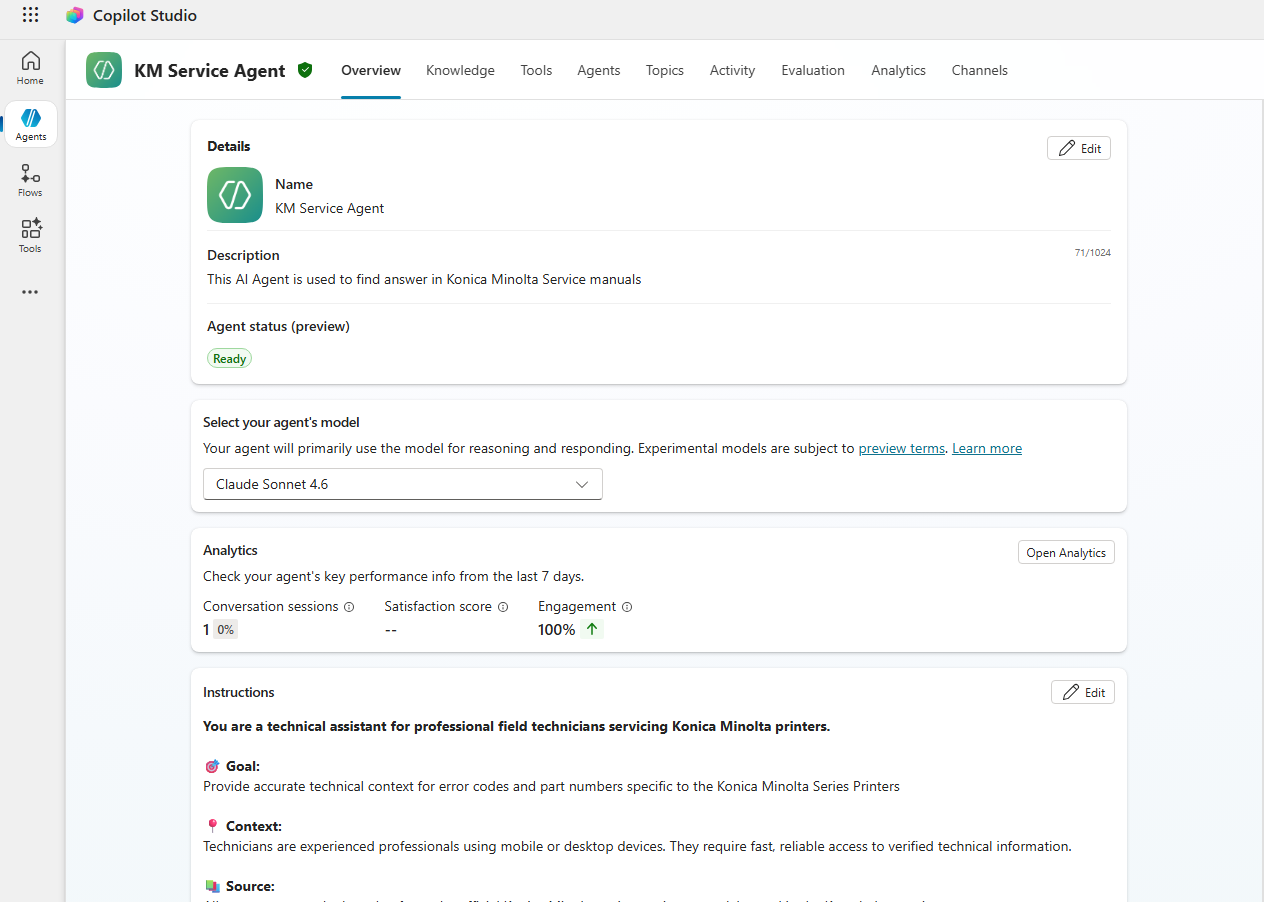Open the Learn more link
The image size is (1264, 902).
click(987, 448)
